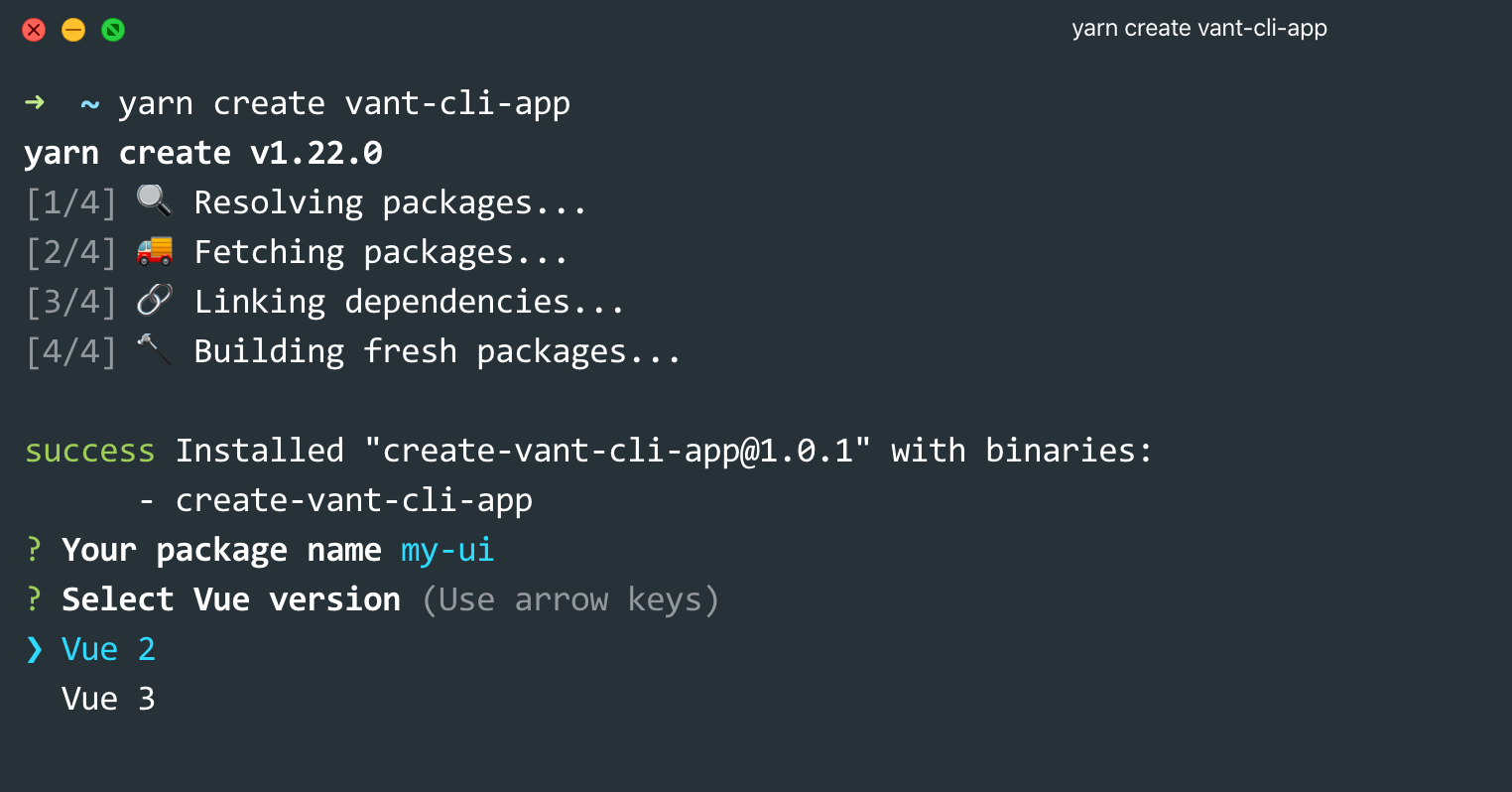Click the question mark before Select Vue
The height and width of the screenshot is (792, 1512).
point(34,599)
